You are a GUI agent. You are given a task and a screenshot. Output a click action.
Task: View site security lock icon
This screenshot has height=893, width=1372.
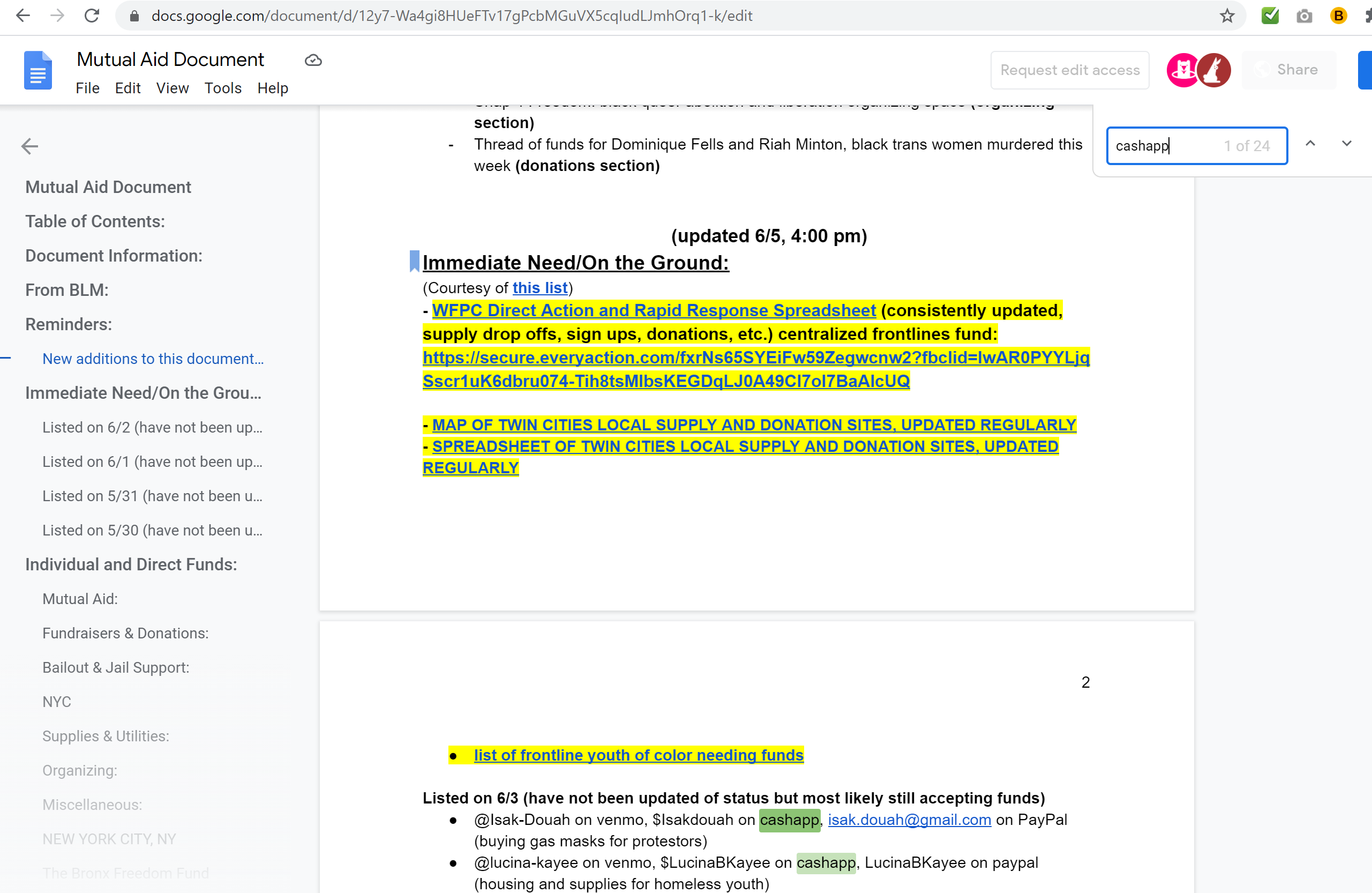[134, 16]
